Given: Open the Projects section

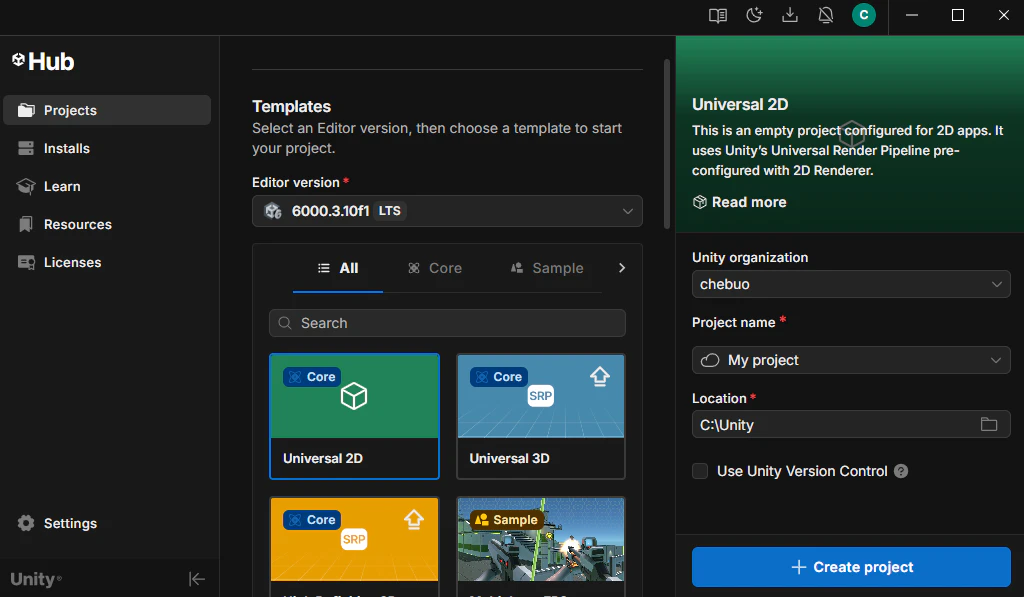Looking at the screenshot, I should [x=107, y=110].
